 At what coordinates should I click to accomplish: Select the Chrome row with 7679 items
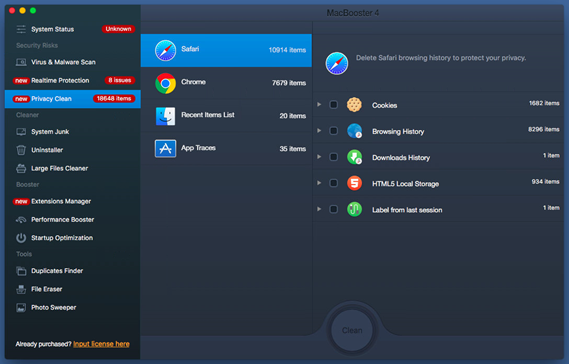[x=226, y=83]
